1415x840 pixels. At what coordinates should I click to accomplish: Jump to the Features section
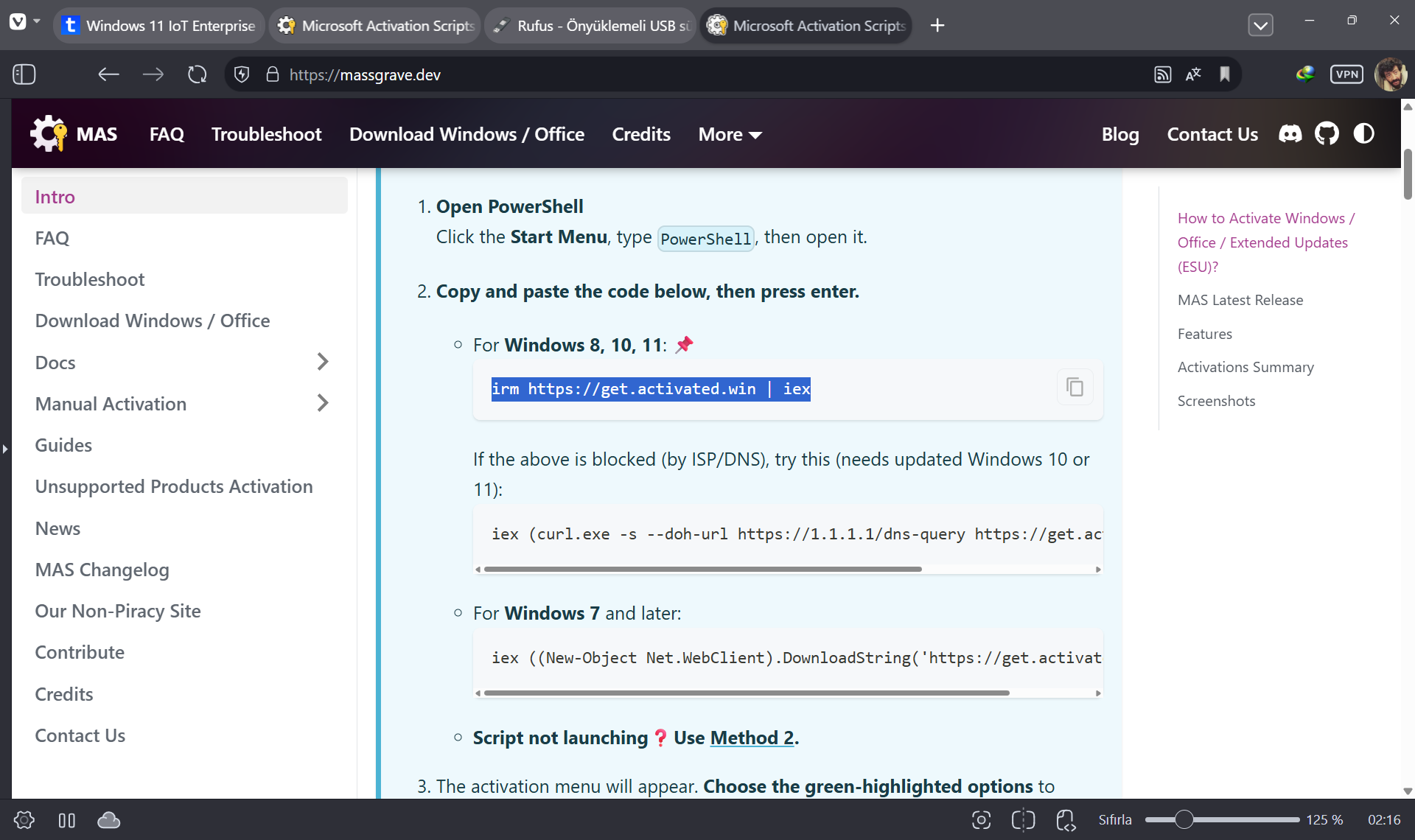point(1204,334)
